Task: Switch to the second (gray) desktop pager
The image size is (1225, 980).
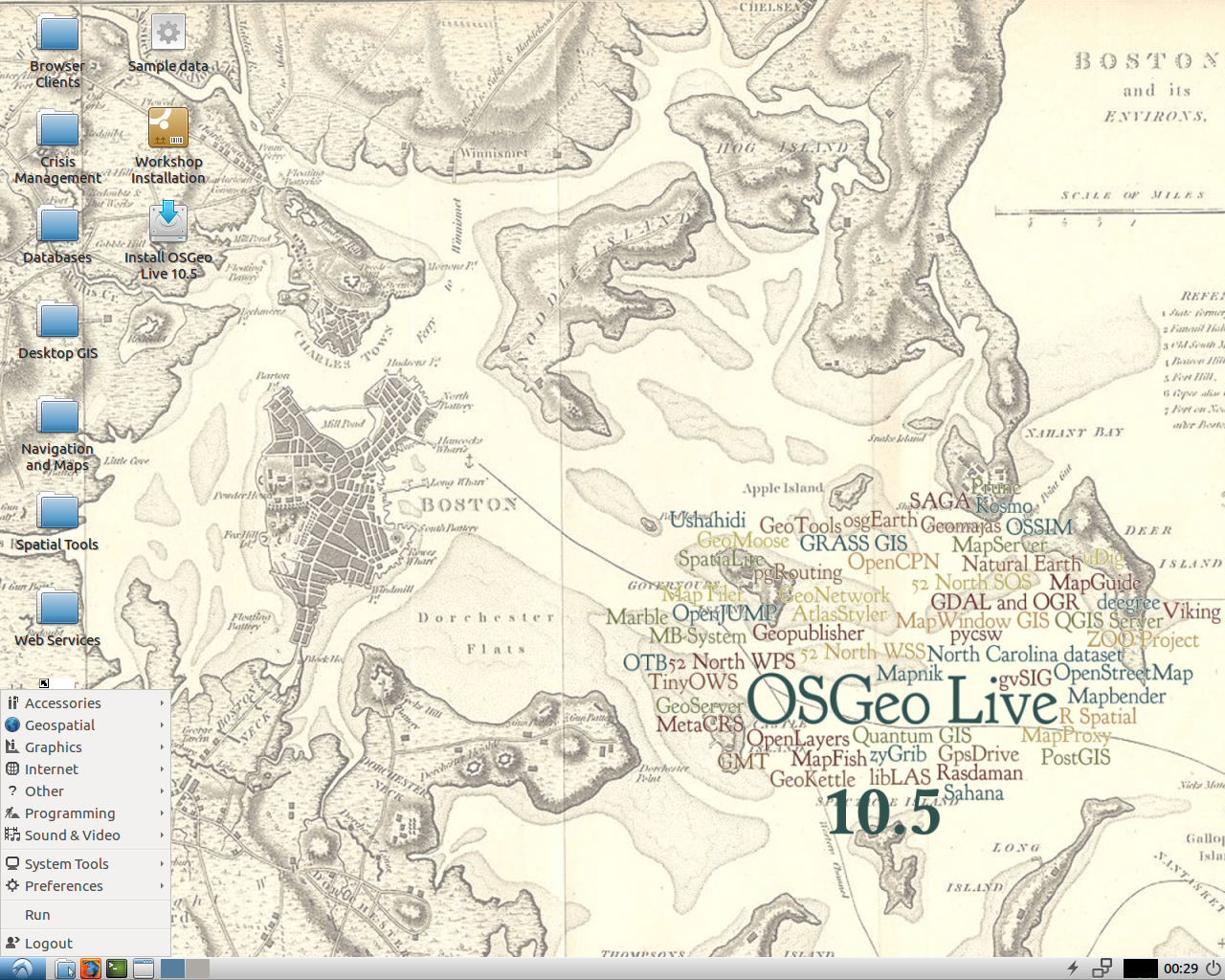Action: pos(197,969)
